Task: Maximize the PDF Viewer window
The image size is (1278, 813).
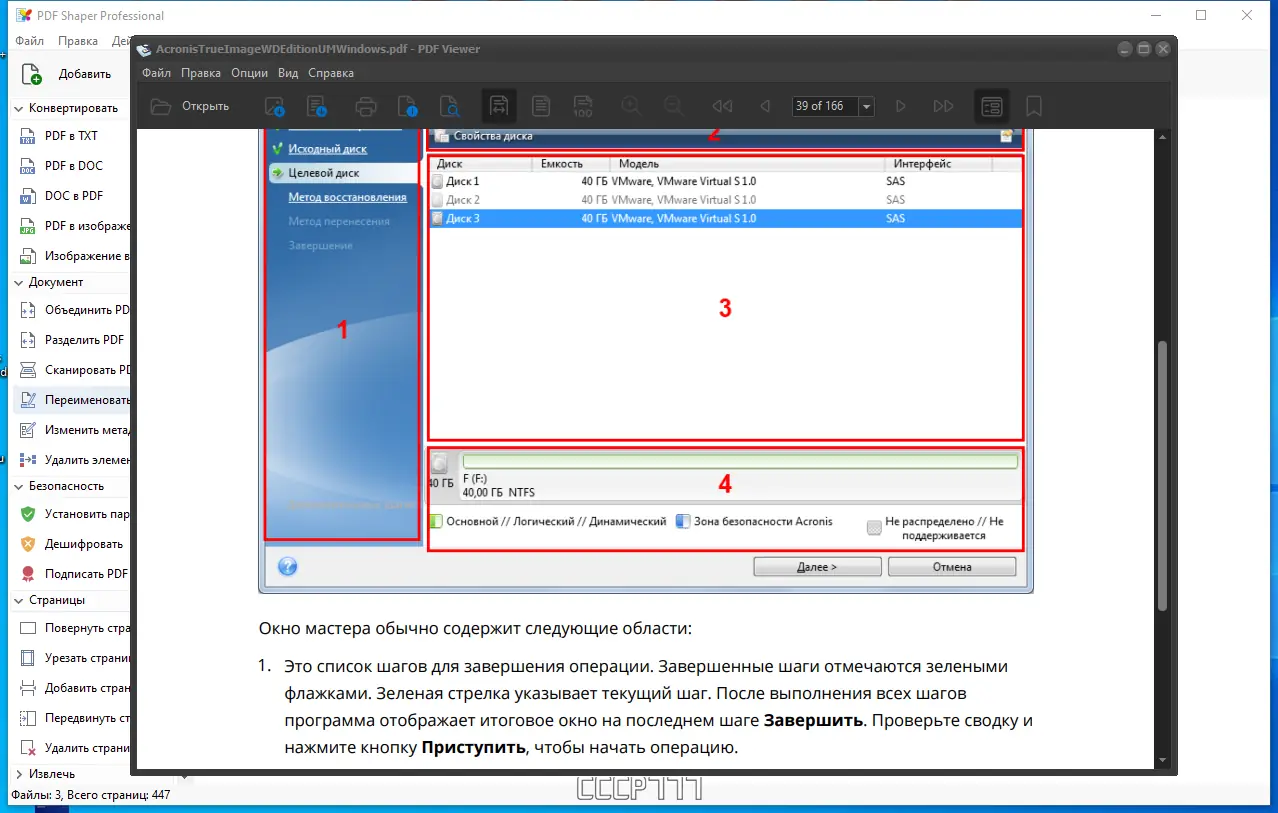Action: (x=1144, y=49)
